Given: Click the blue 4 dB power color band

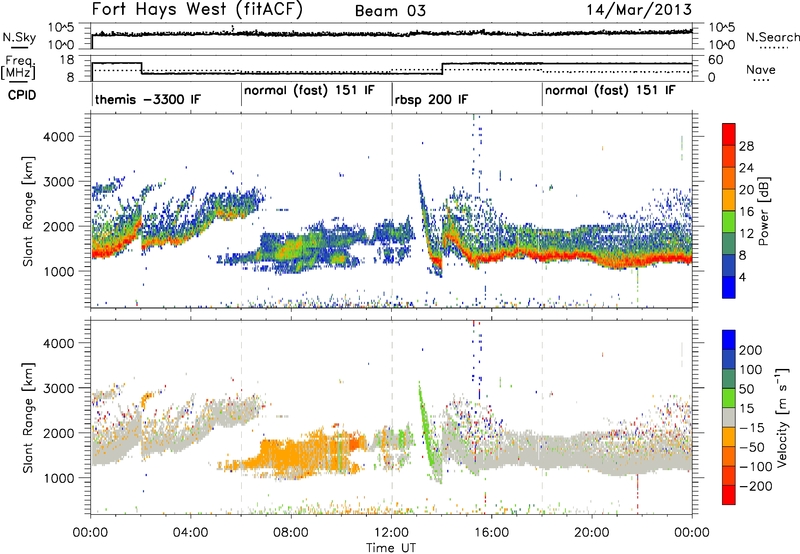Looking at the screenshot, I should click(x=729, y=287).
